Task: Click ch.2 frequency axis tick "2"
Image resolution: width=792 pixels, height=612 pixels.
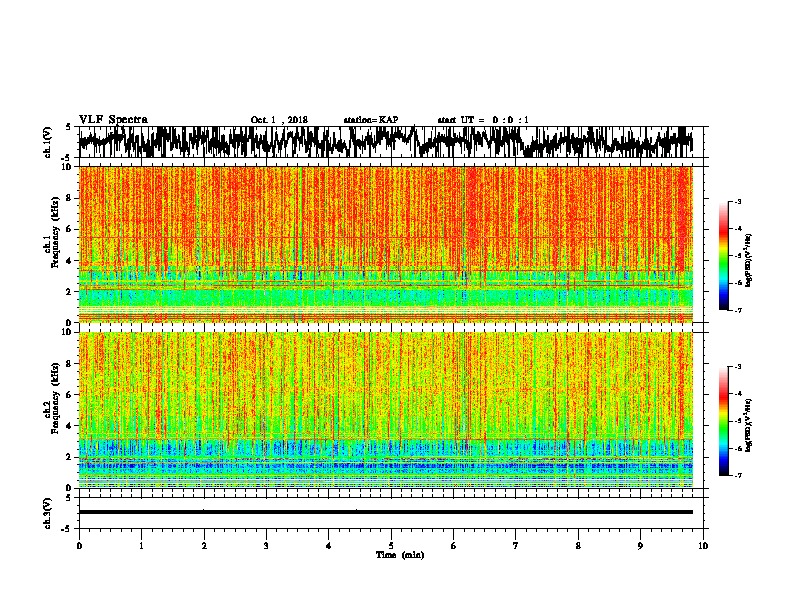Action: (x=70, y=457)
